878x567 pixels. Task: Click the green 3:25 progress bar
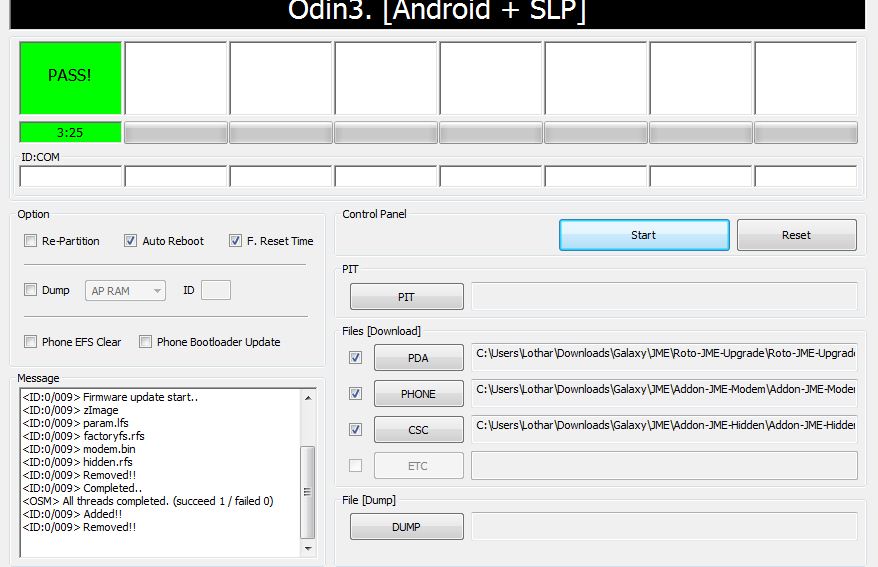point(71,133)
